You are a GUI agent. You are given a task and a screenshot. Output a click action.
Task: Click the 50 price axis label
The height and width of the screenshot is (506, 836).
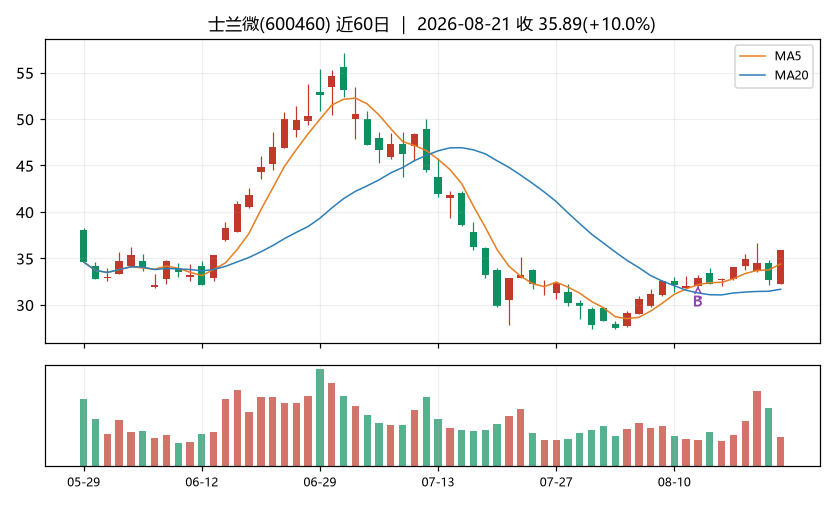coord(25,120)
